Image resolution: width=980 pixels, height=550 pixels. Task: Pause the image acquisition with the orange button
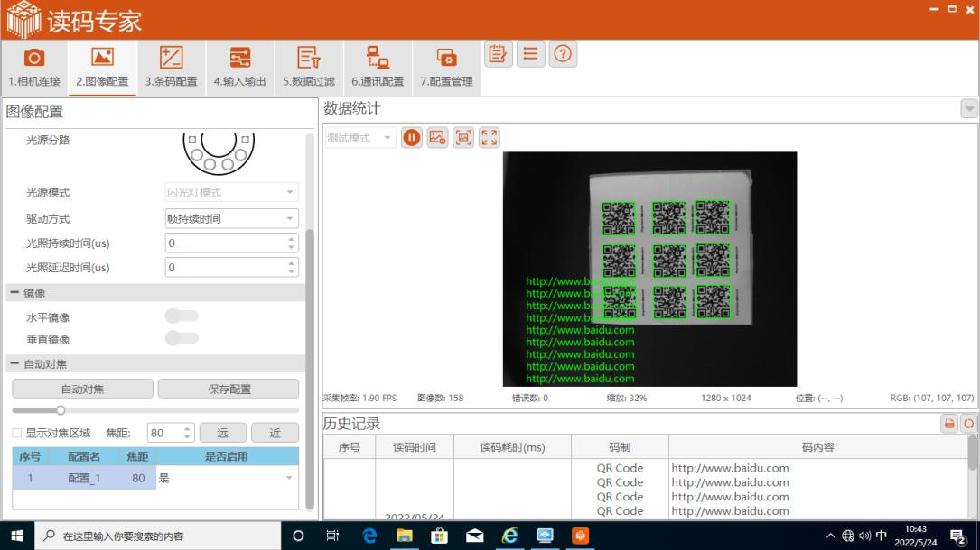point(411,138)
